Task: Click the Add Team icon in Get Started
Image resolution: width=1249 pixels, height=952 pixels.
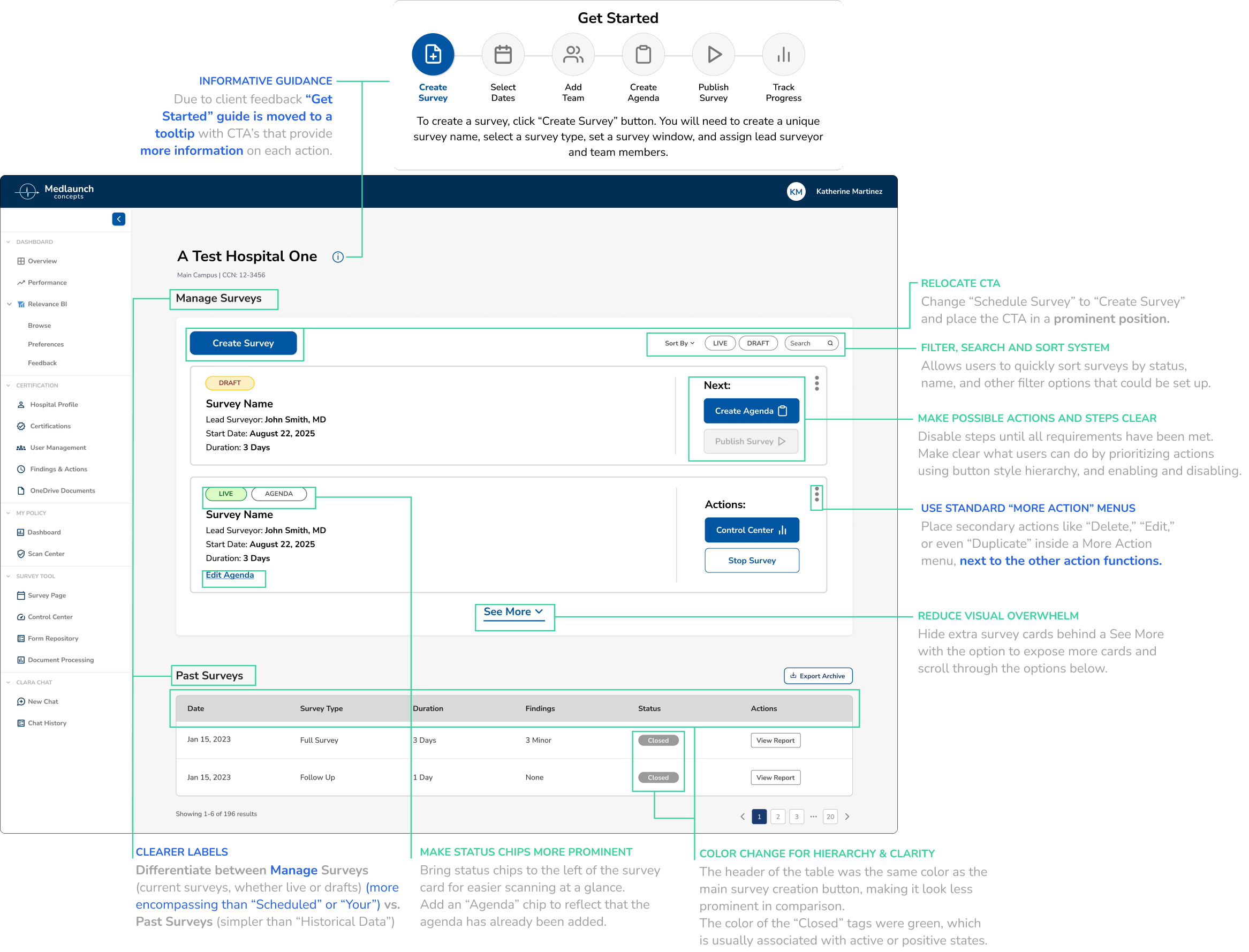Action: (x=573, y=54)
